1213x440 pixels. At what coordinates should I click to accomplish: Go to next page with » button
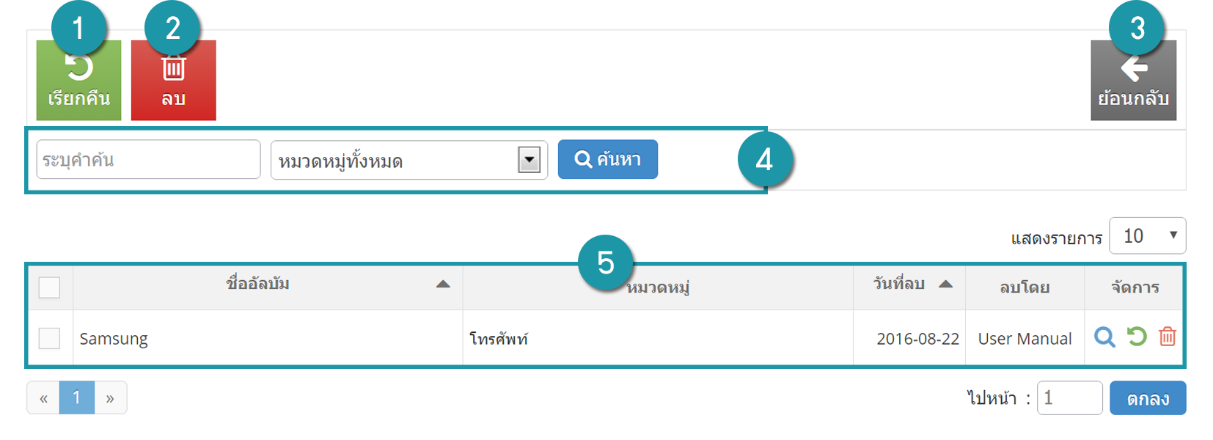coord(110,398)
